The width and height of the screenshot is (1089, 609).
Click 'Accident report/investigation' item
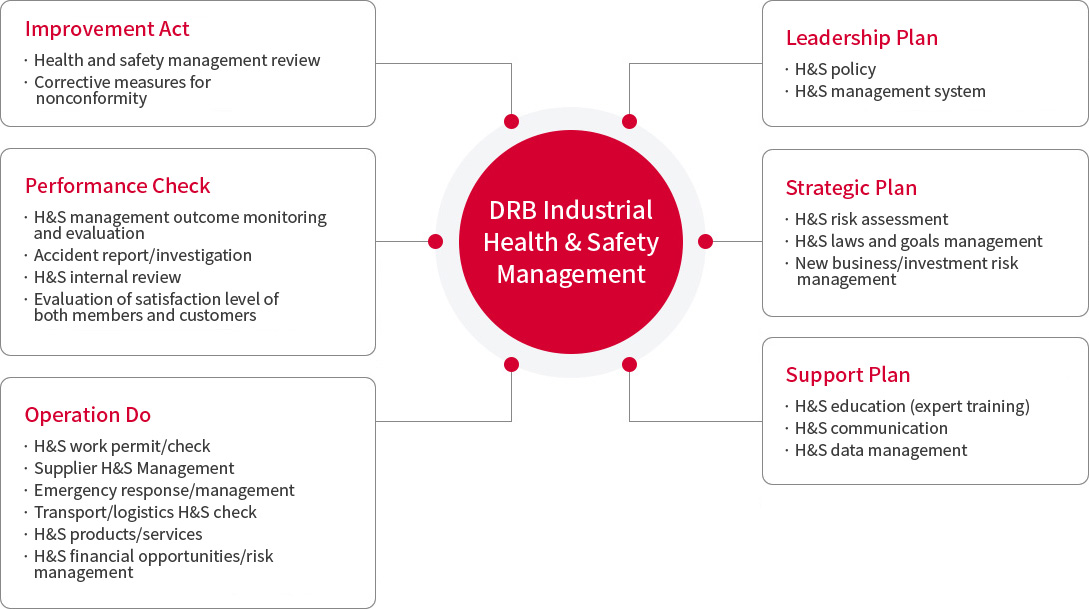point(142,256)
